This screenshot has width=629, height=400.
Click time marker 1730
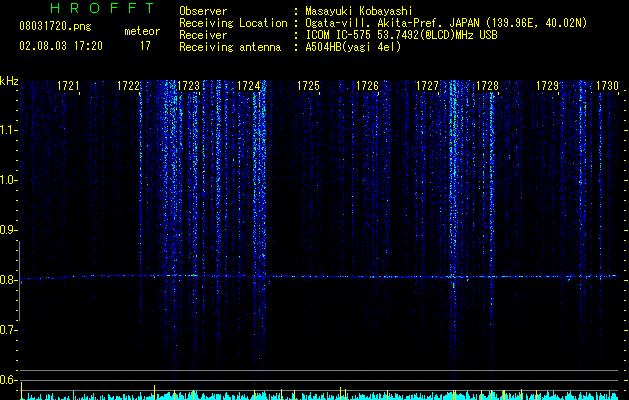607,86
